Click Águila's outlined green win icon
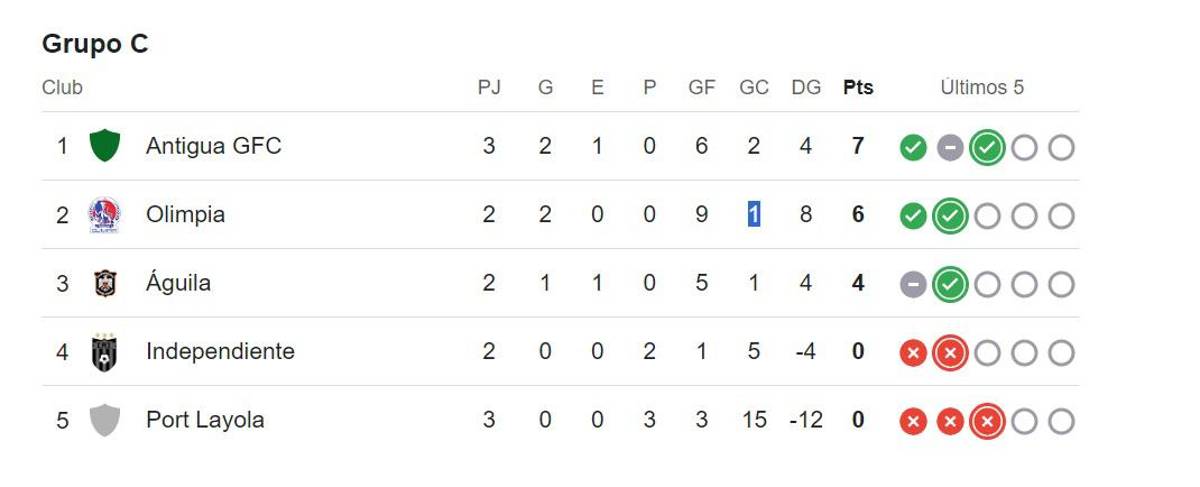The width and height of the screenshot is (1200, 487). 950,285
